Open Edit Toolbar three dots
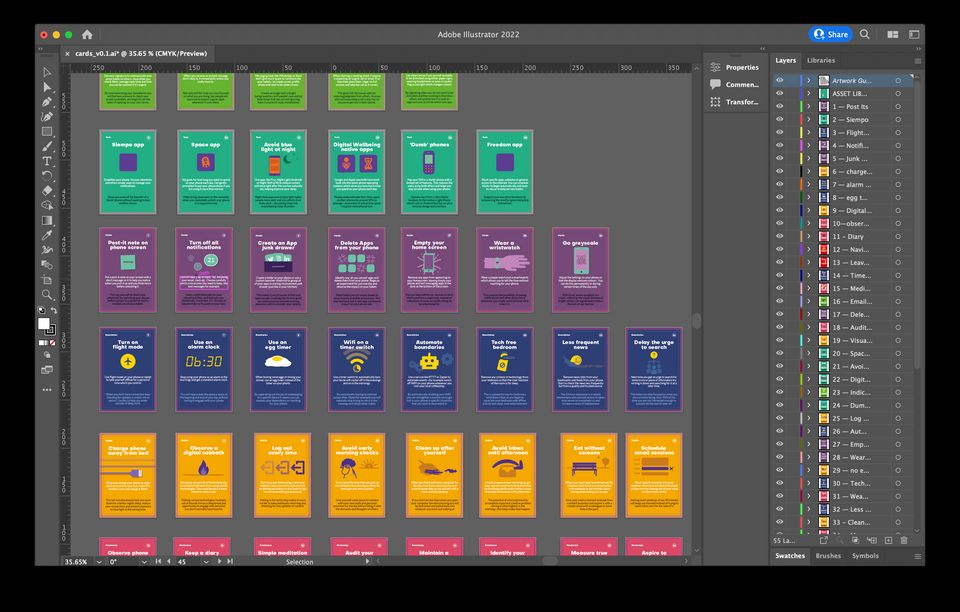This screenshot has height=612, width=960. pos(47,389)
